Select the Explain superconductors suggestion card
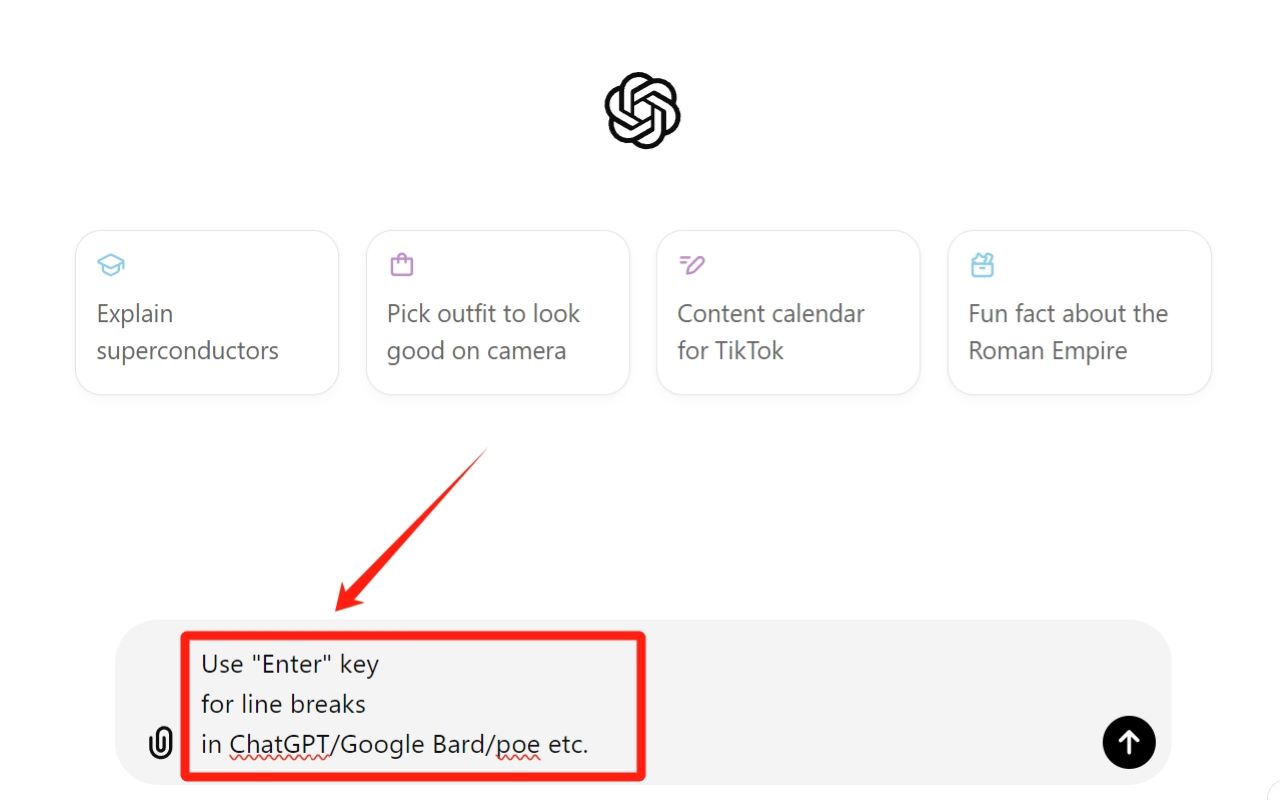The height and width of the screenshot is (800, 1280). point(207,312)
